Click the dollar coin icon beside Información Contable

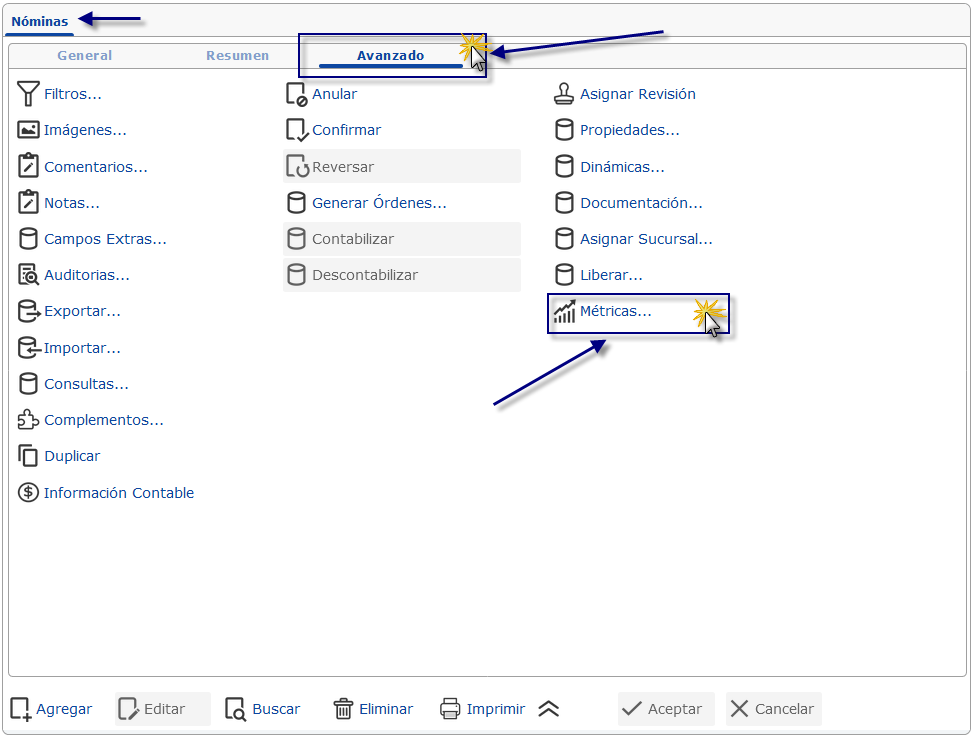pyautogui.click(x=28, y=492)
